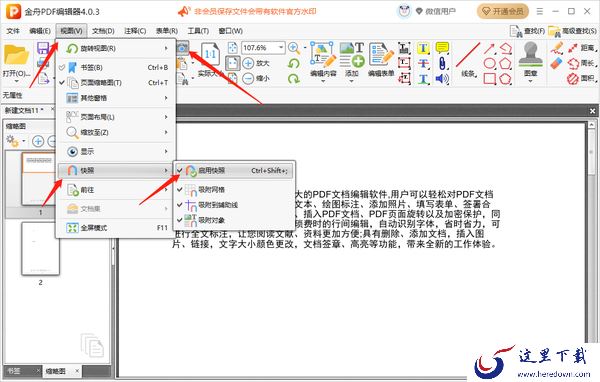Select the 距离 distance measurement tool
This screenshot has width=600, height=382.
[x=581, y=48]
